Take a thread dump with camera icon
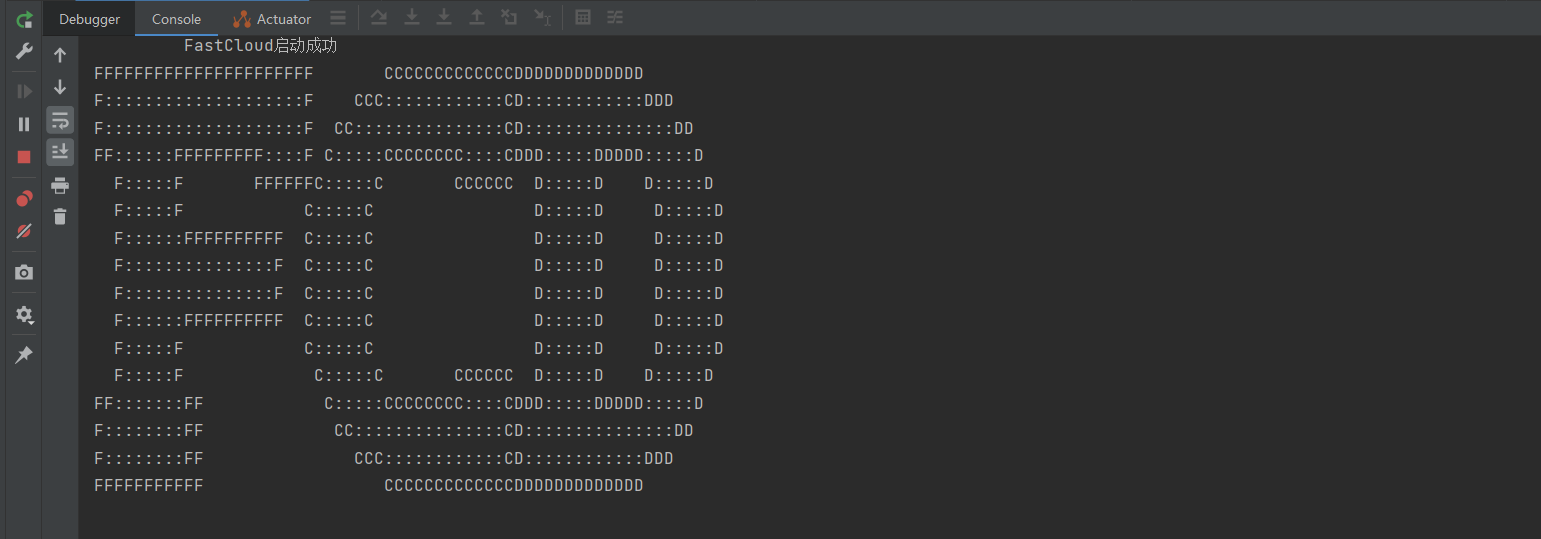The width and height of the screenshot is (1541, 539). [x=24, y=273]
